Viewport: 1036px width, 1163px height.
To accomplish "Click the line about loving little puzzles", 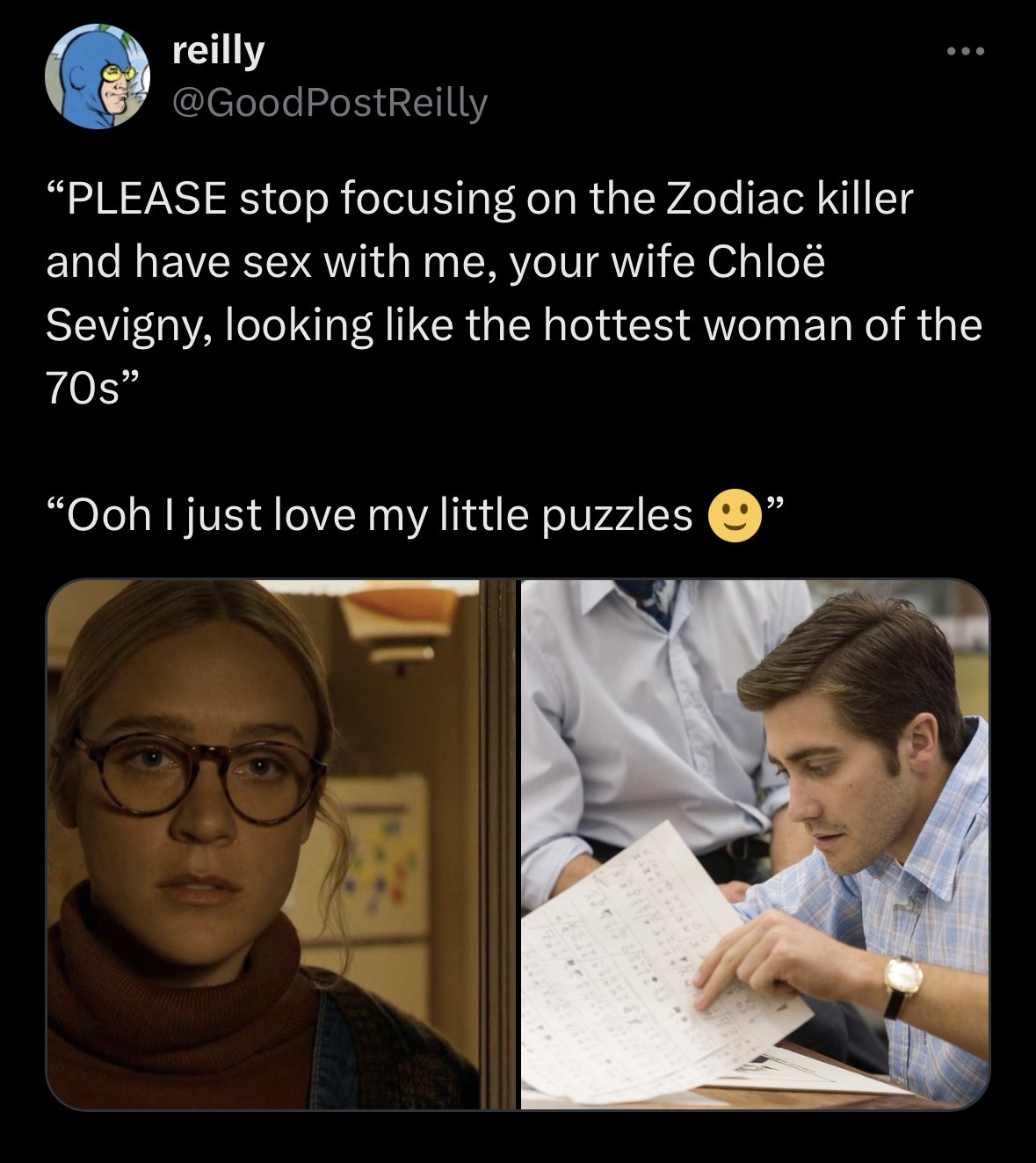I will click(413, 518).
